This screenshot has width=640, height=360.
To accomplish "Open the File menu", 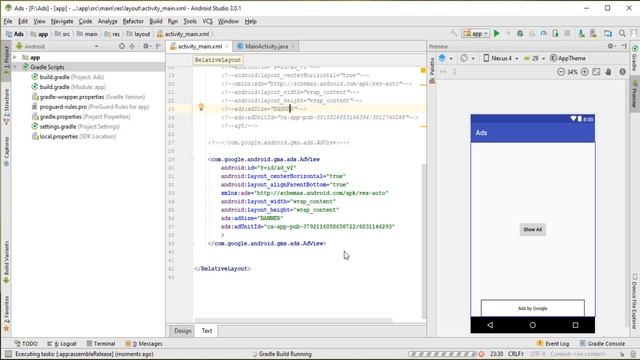I will [8, 21].
